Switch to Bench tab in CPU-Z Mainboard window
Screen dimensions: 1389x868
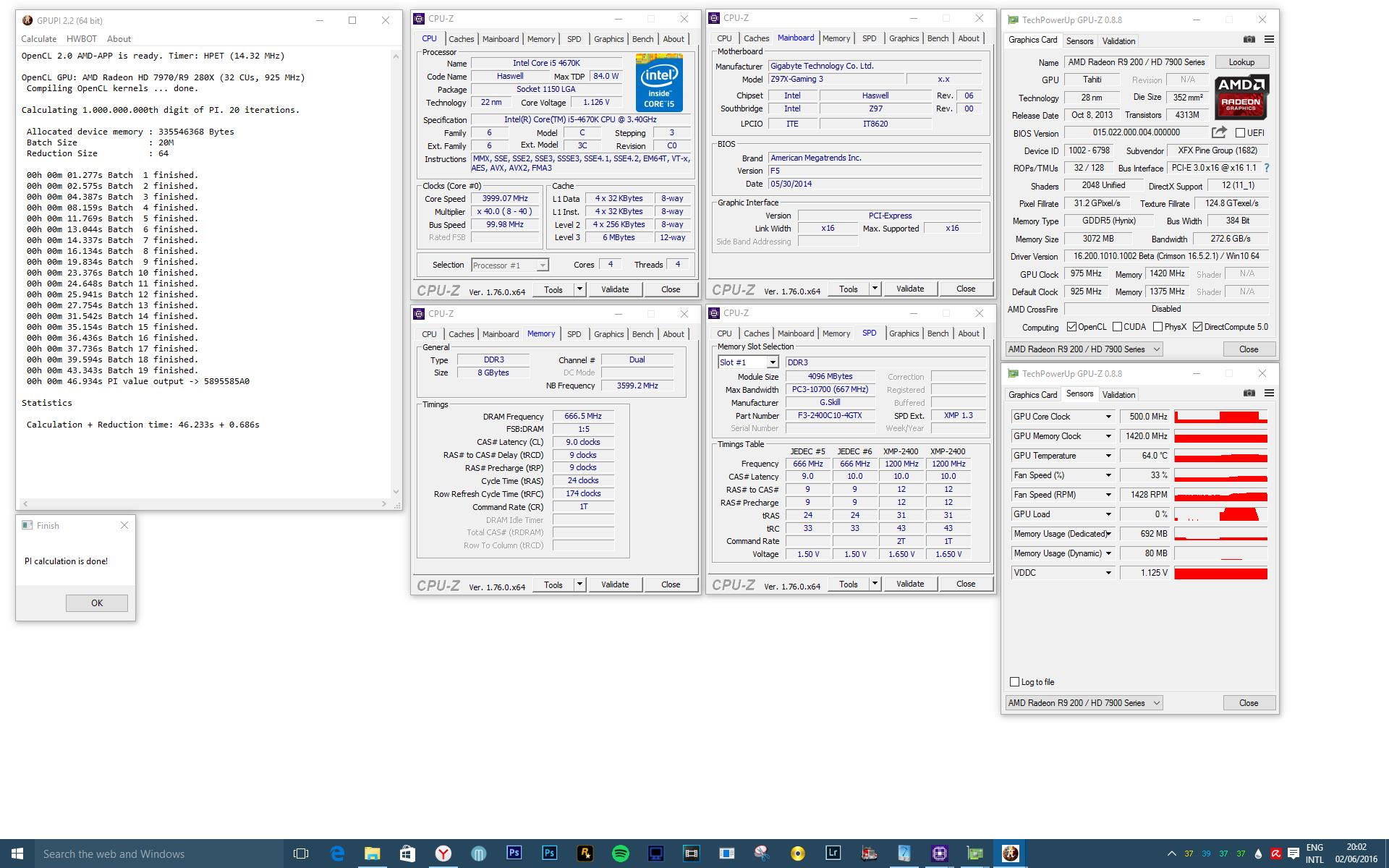tap(938, 38)
